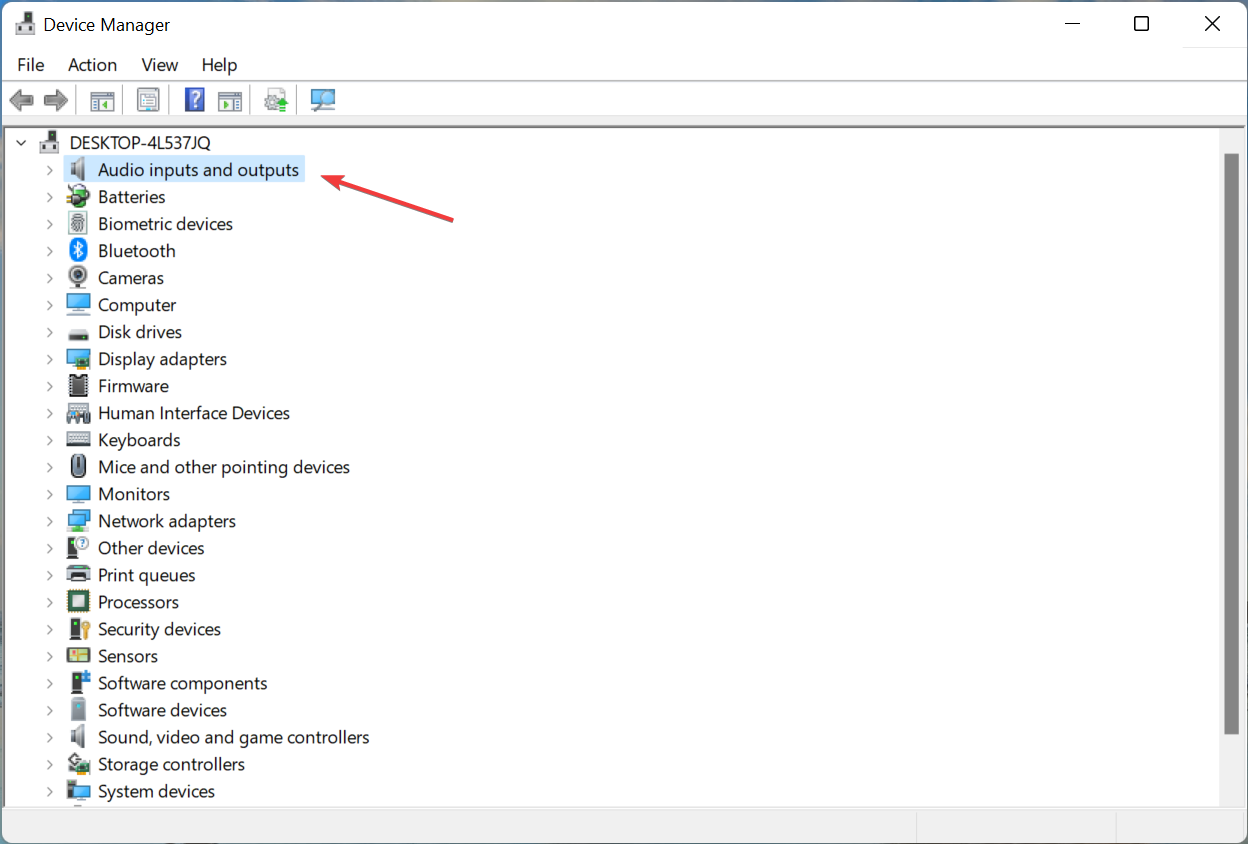The height and width of the screenshot is (844, 1248).
Task: Toggle the Show/Hide Action Pane toolbar icon
Action: [x=230, y=100]
